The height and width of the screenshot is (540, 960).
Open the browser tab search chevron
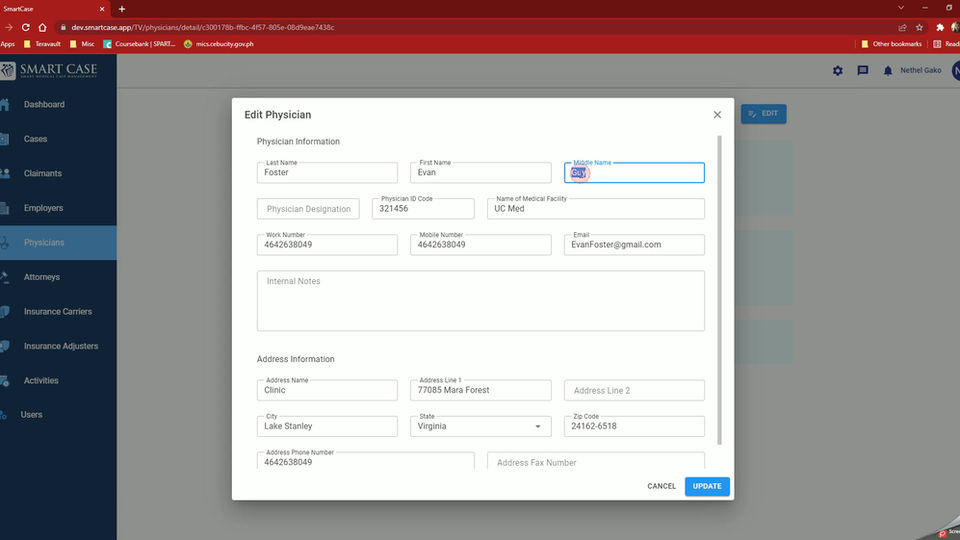[x=901, y=8]
